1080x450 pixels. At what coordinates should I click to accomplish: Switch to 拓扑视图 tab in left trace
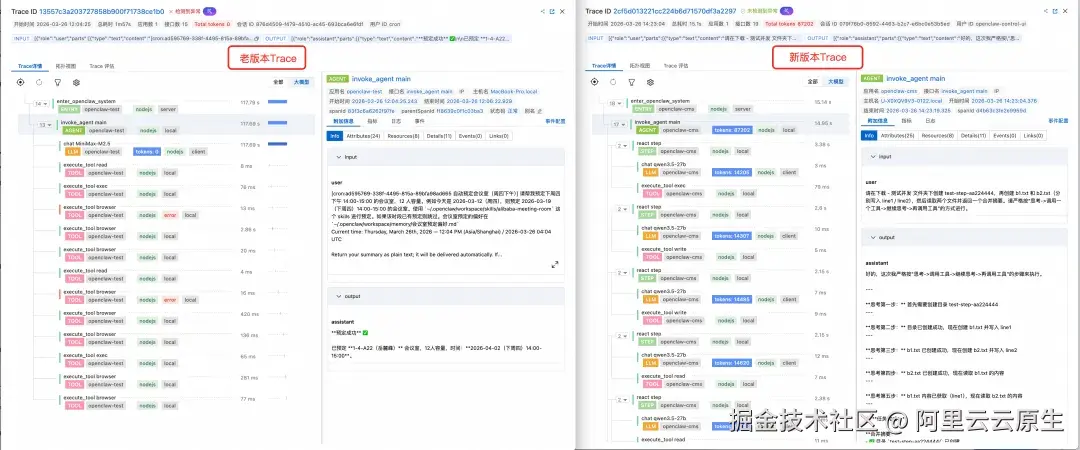point(66,66)
